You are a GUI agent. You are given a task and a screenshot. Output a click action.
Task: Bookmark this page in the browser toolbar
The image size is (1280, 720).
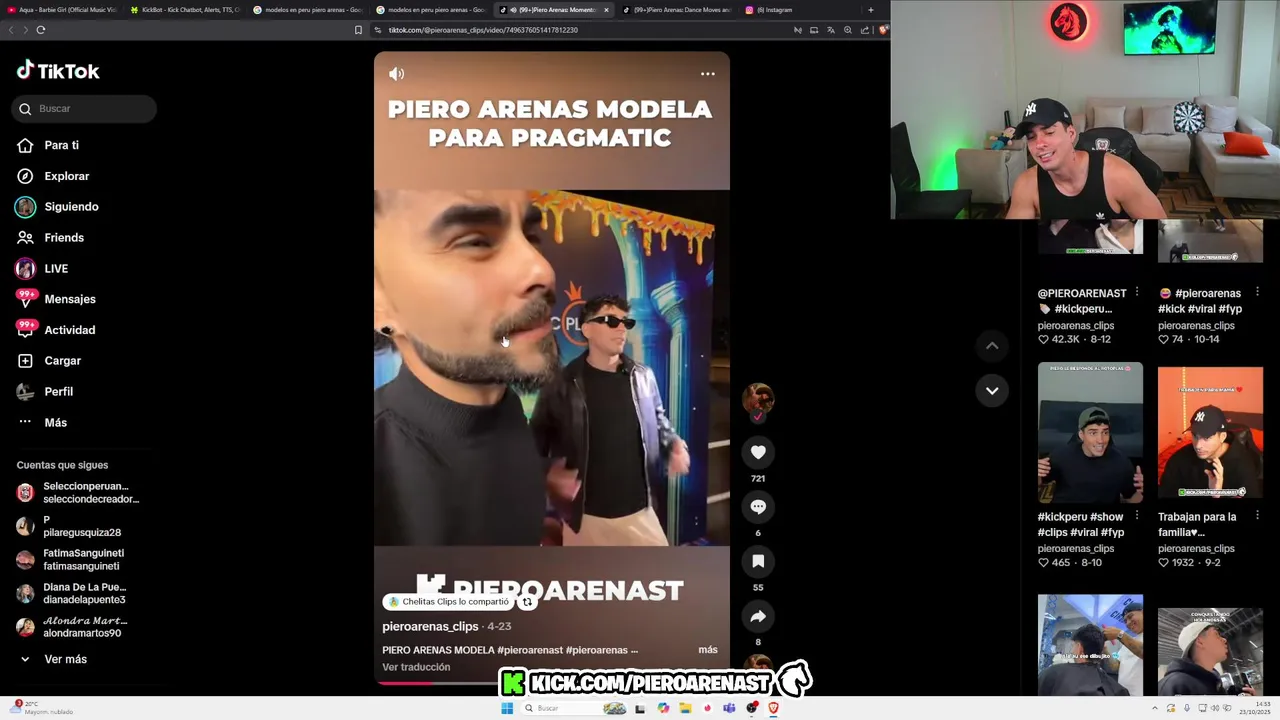(358, 30)
